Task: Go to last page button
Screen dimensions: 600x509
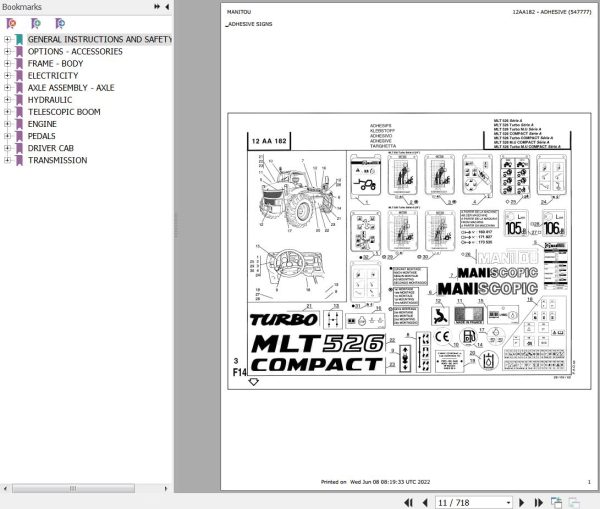Action: pyautogui.click(x=538, y=502)
